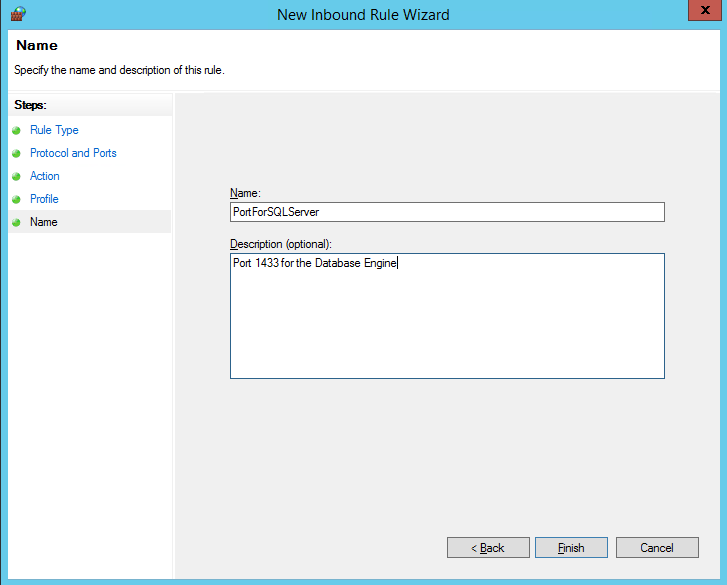Click the green bullet beside Rule Type
Screen dimensions: 727x585
tap(16, 130)
